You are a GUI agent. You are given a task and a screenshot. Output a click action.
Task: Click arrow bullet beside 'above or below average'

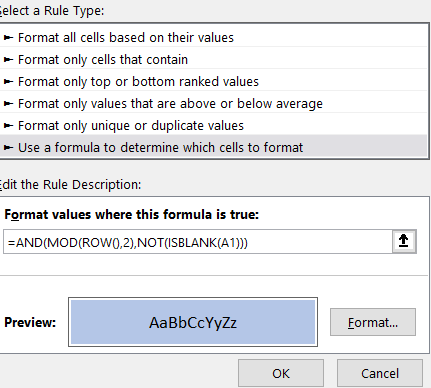pyautogui.click(x=8, y=104)
